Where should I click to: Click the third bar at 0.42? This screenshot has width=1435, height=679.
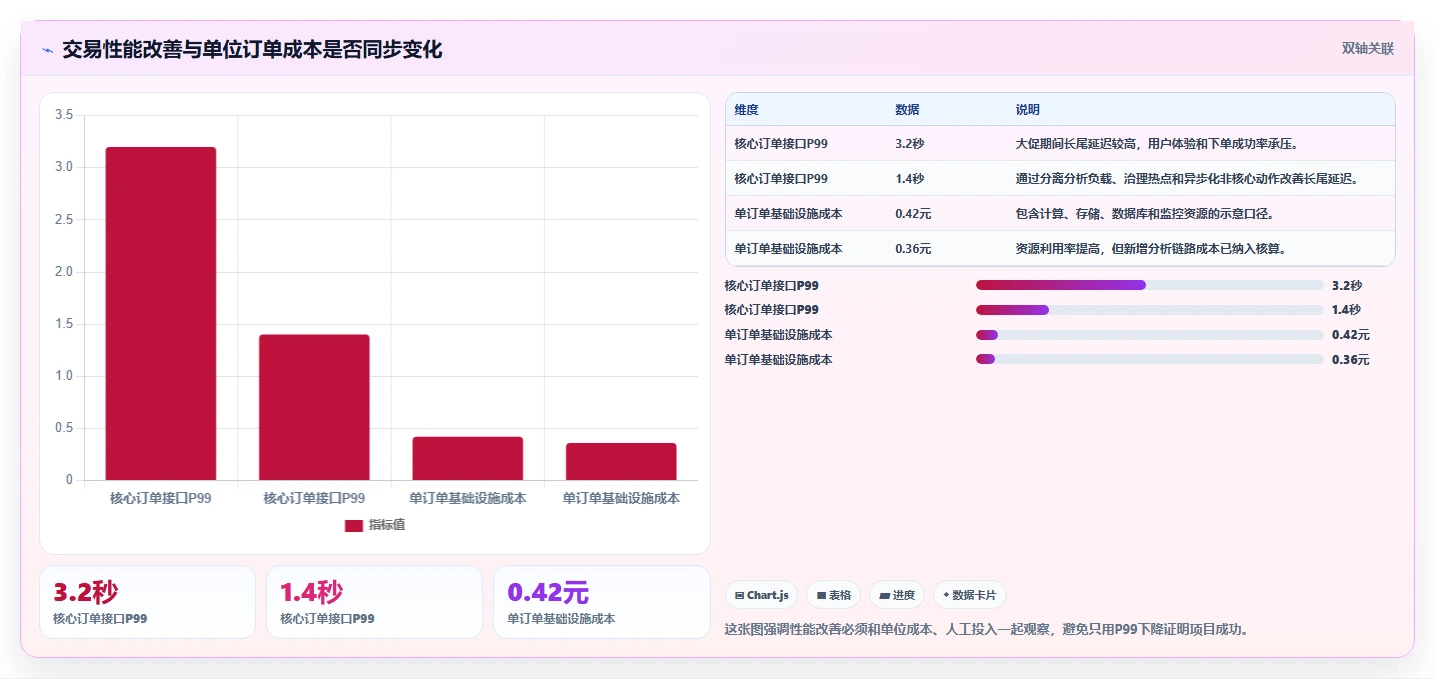[467, 458]
